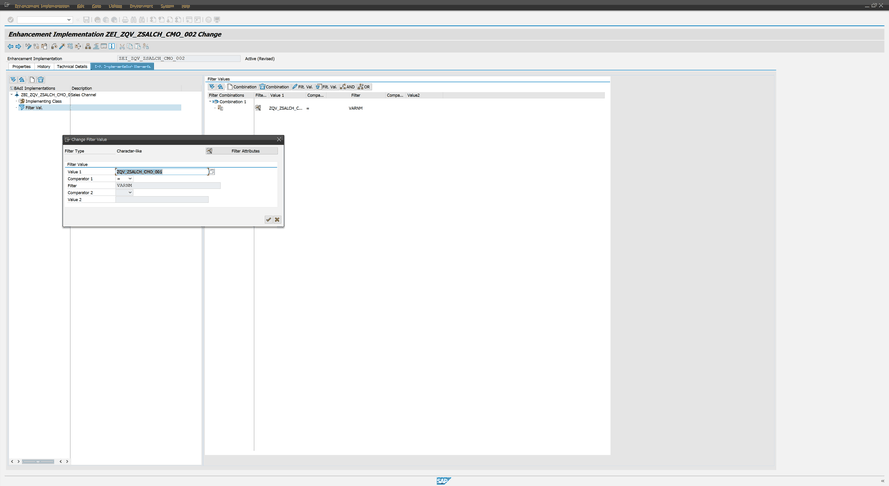Select the Implementing Class tree item

[x=44, y=102]
